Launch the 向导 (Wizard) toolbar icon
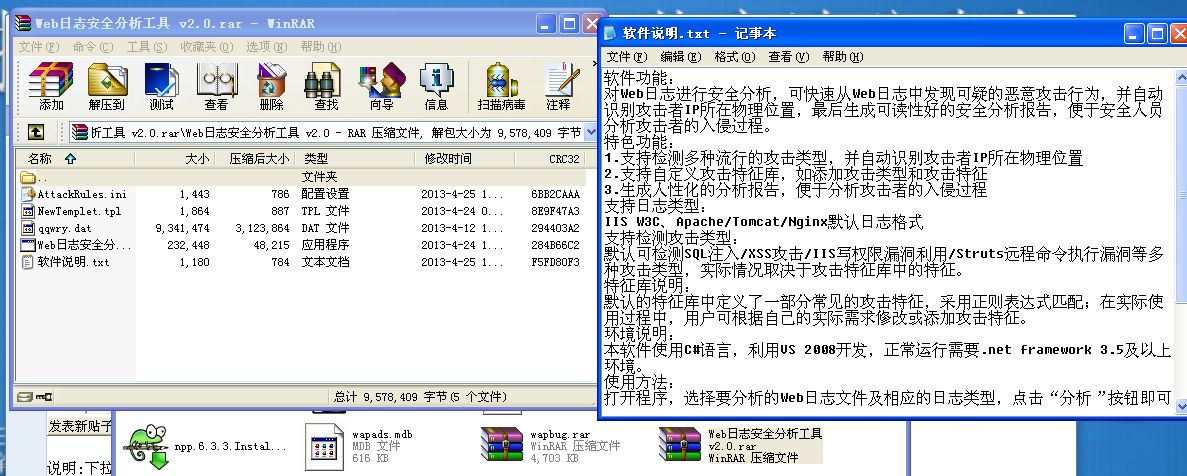The height and width of the screenshot is (476, 1187). (x=381, y=86)
